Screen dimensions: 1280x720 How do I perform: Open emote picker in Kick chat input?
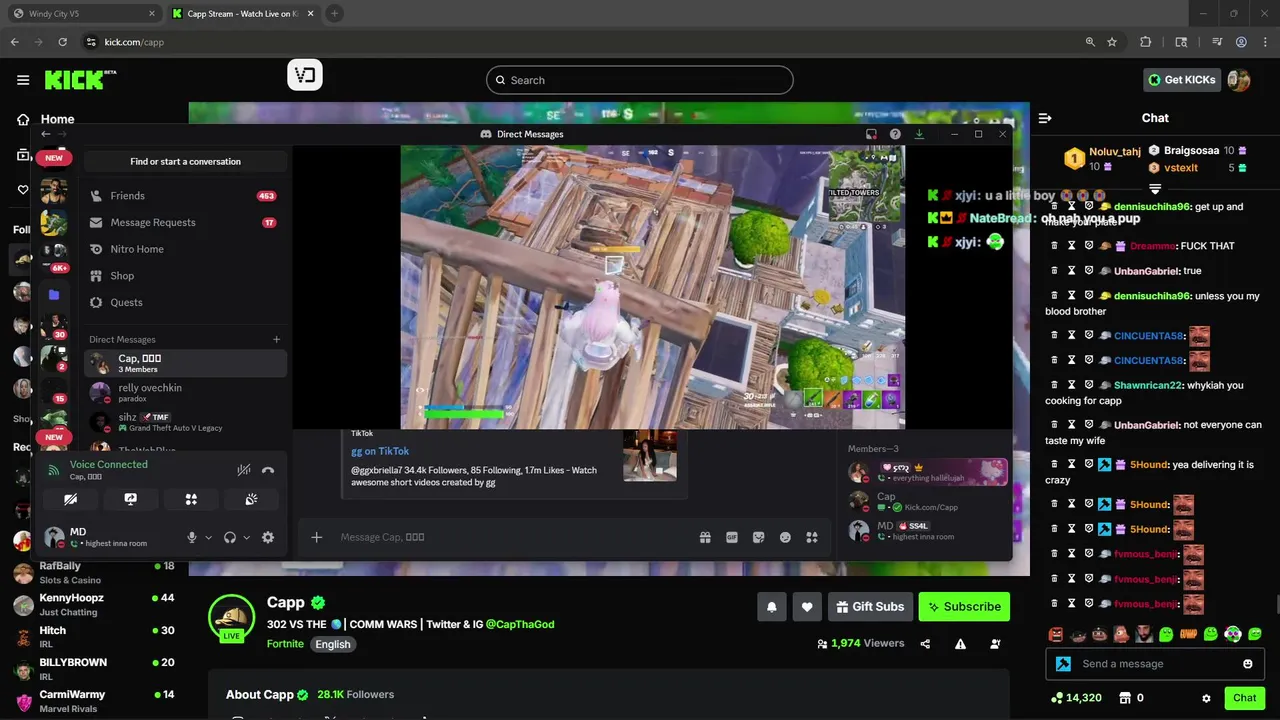click(x=1247, y=664)
